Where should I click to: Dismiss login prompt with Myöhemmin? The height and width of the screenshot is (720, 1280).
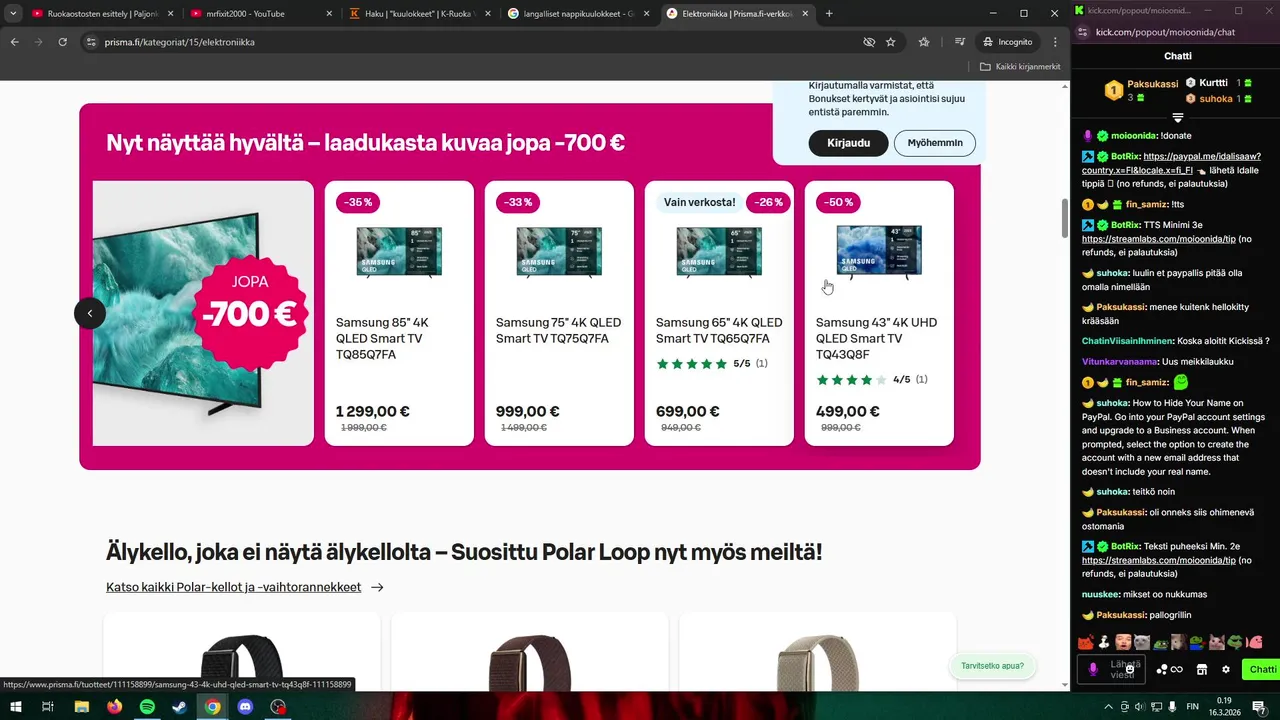point(935,143)
